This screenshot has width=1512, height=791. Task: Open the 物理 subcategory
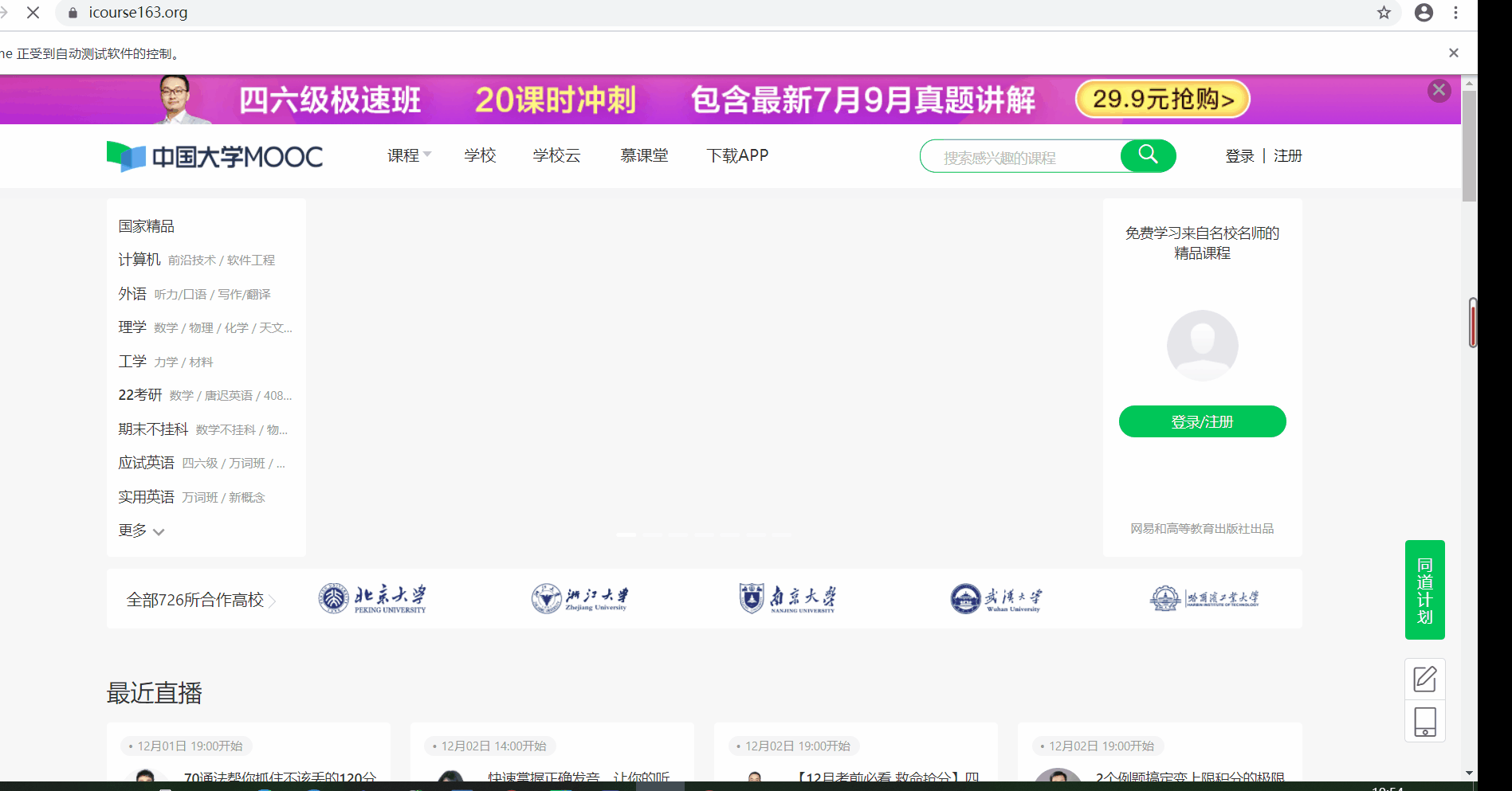click(201, 328)
